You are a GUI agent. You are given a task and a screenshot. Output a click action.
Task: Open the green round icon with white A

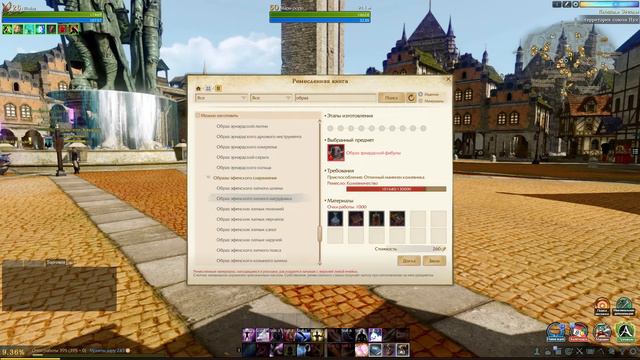click(x=625, y=332)
